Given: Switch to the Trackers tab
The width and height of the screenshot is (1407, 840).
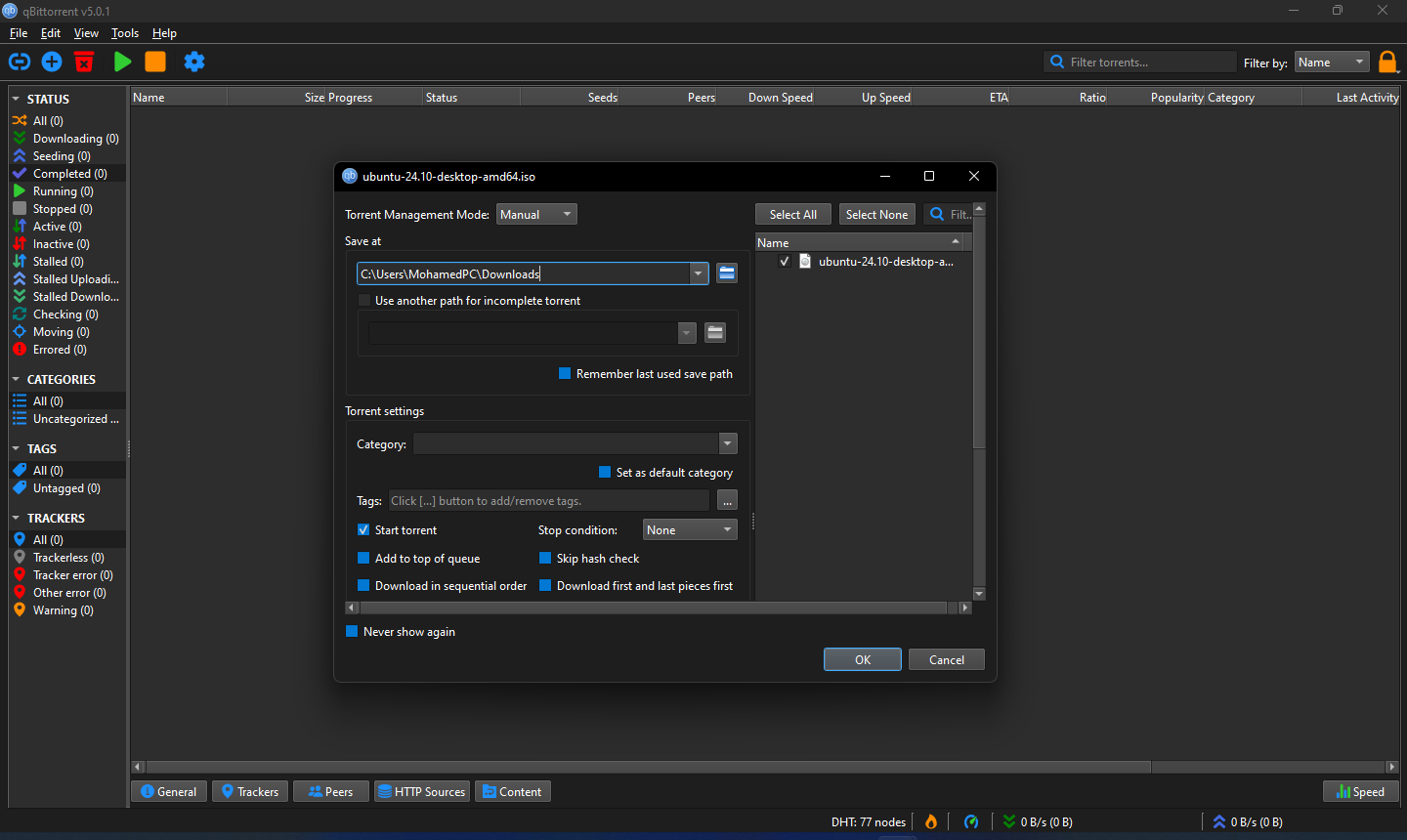Looking at the screenshot, I should coord(250,792).
